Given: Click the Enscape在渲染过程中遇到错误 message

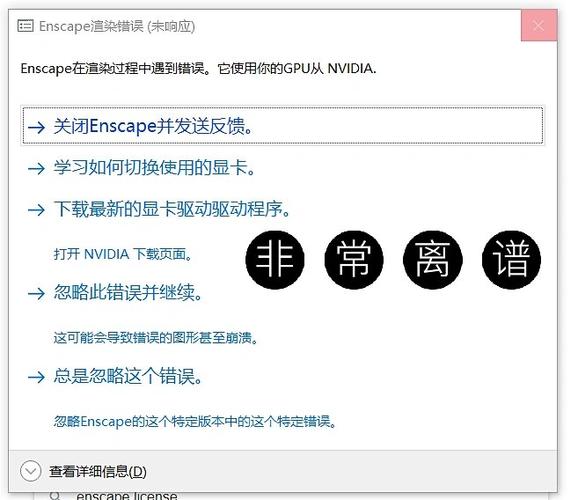Looking at the screenshot, I should [198, 69].
